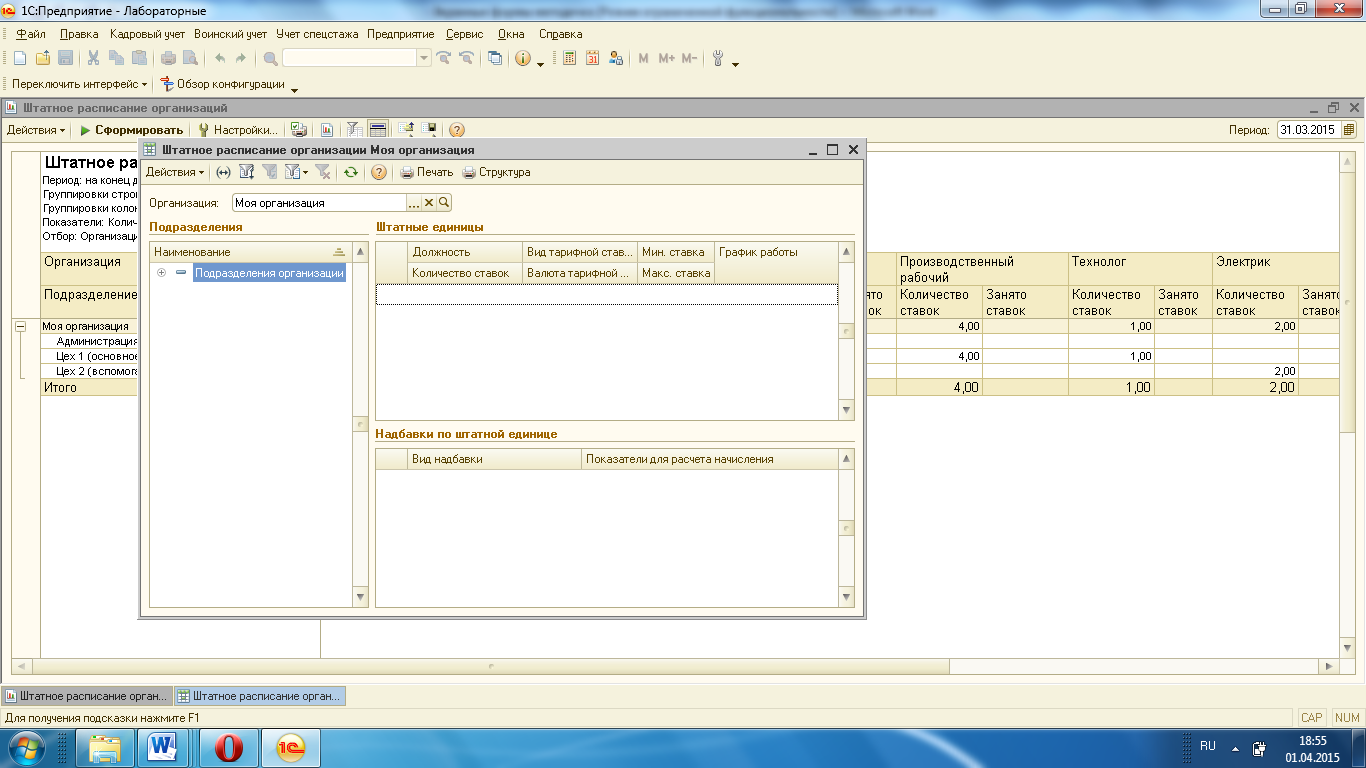
Task: Open Opera from the Windows taskbar
Action: pos(229,746)
